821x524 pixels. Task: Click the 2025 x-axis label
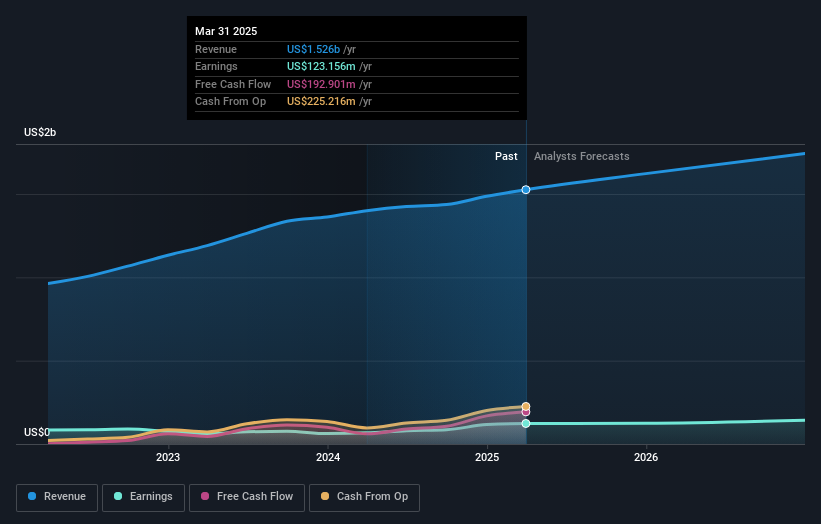coord(487,458)
